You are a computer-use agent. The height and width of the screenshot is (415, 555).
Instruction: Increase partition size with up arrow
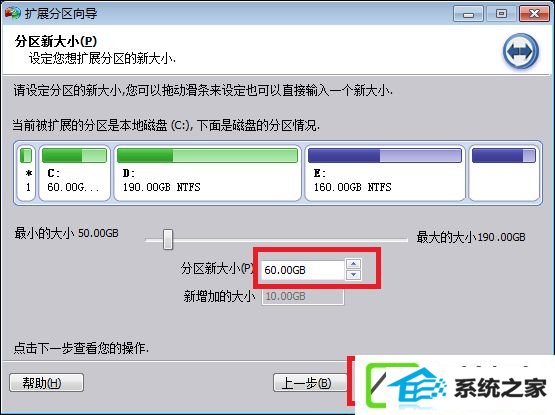[354, 264]
